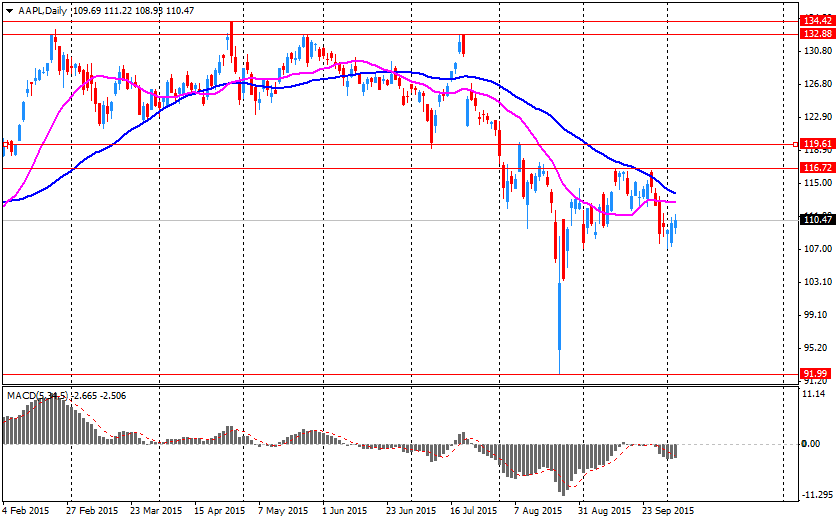Click the MACD(5,34,5) indicator label
The image size is (838, 519).
pyautogui.click(x=37, y=396)
